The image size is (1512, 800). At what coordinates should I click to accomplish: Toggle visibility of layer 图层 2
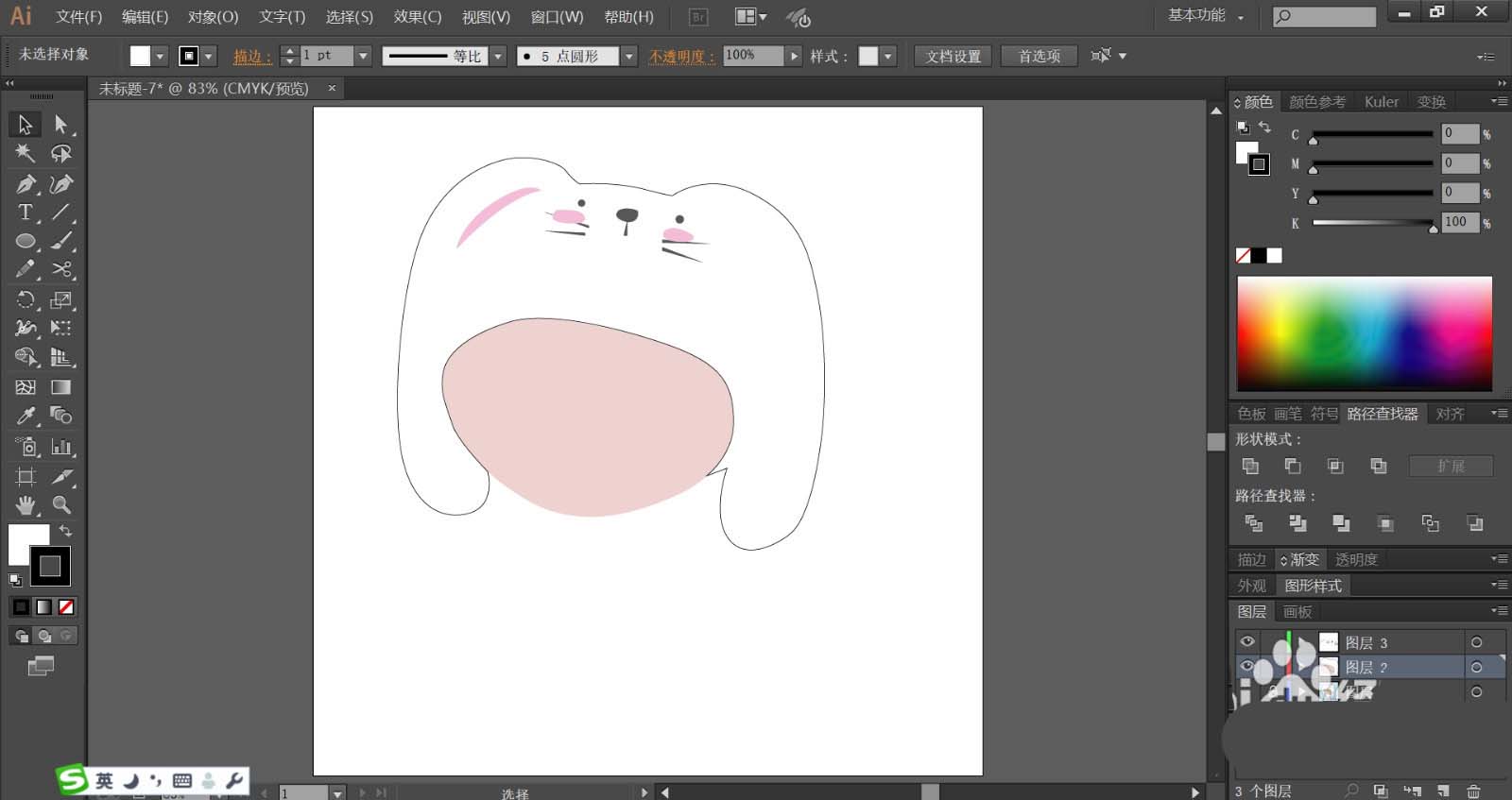[x=1247, y=667]
